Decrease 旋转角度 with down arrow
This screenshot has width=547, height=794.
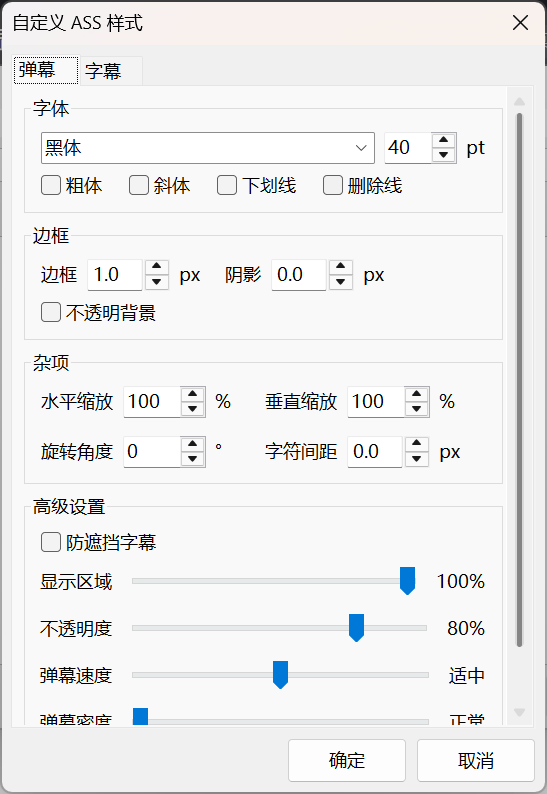pyautogui.click(x=192, y=459)
